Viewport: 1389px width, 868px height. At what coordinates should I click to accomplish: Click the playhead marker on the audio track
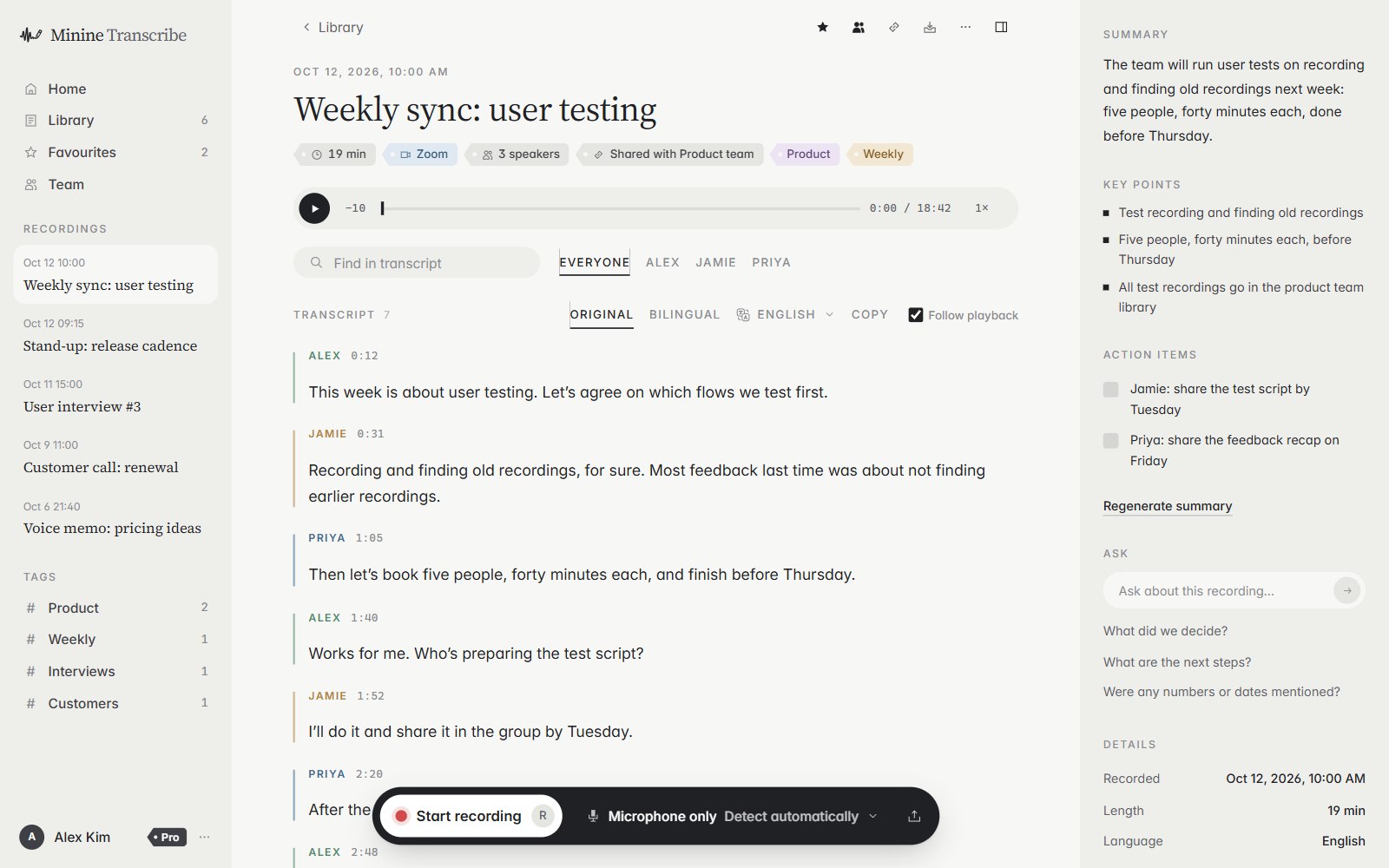pyautogui.click(x=382, y=208)
